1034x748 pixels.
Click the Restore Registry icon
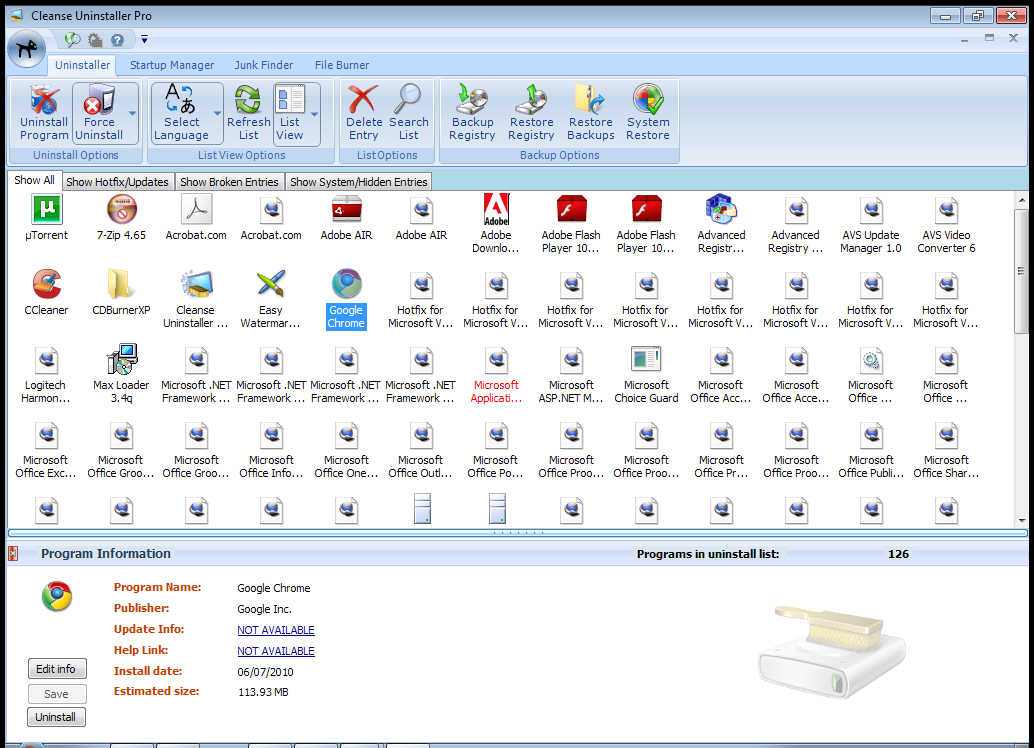[x=532, y=113]
